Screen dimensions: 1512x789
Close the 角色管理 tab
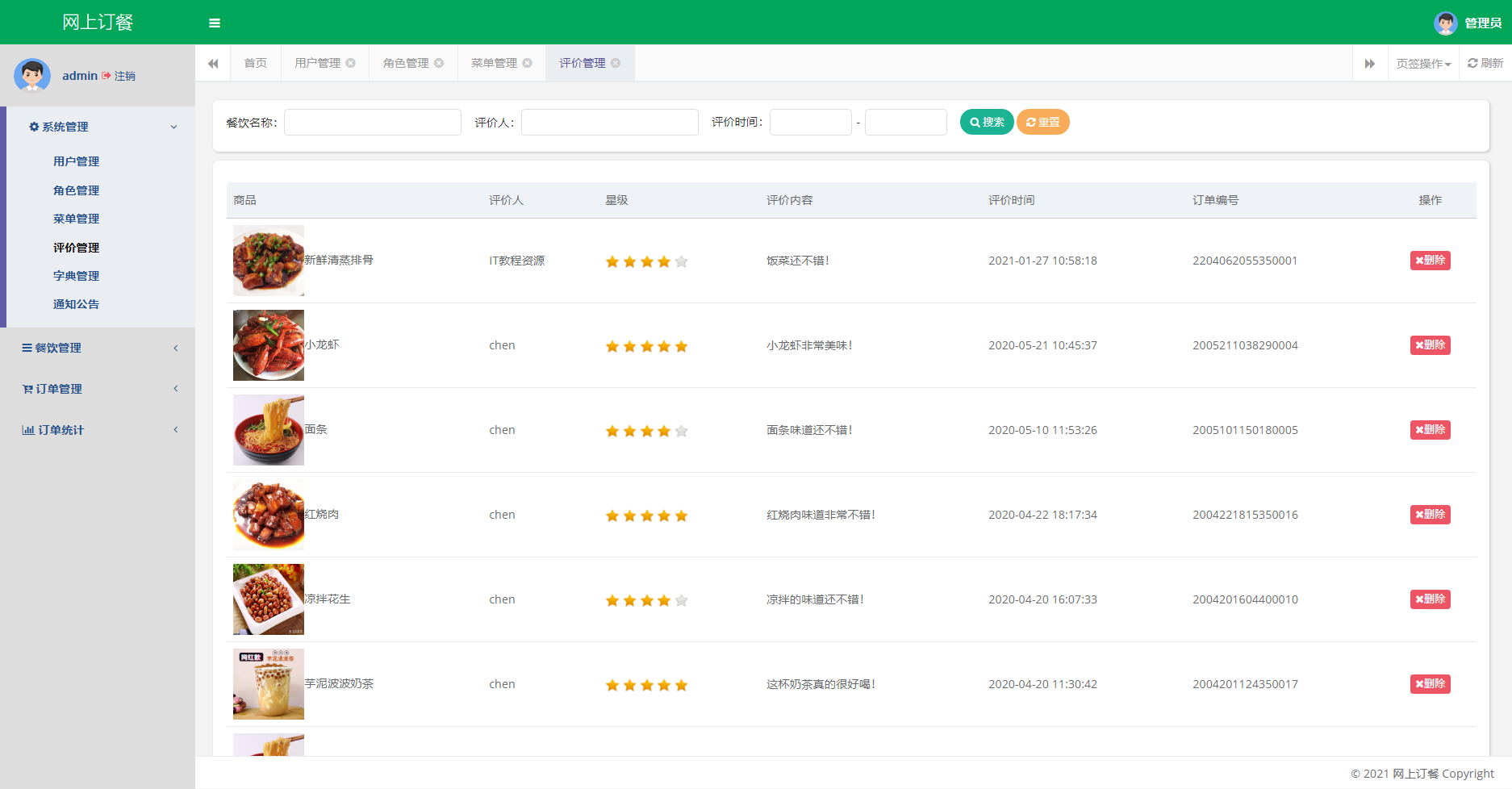439,63
